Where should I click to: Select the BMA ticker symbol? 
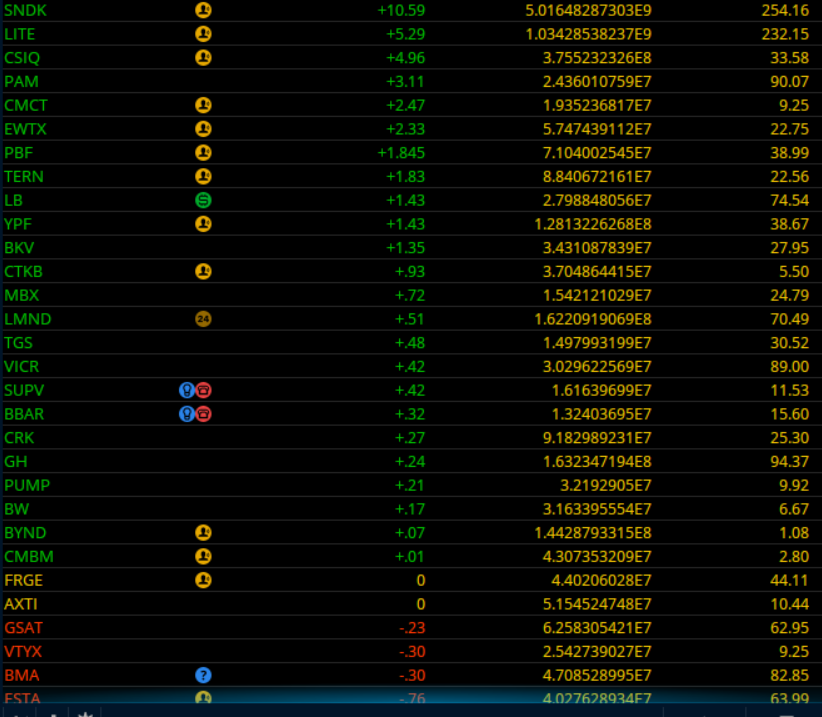tap(21, 675)
